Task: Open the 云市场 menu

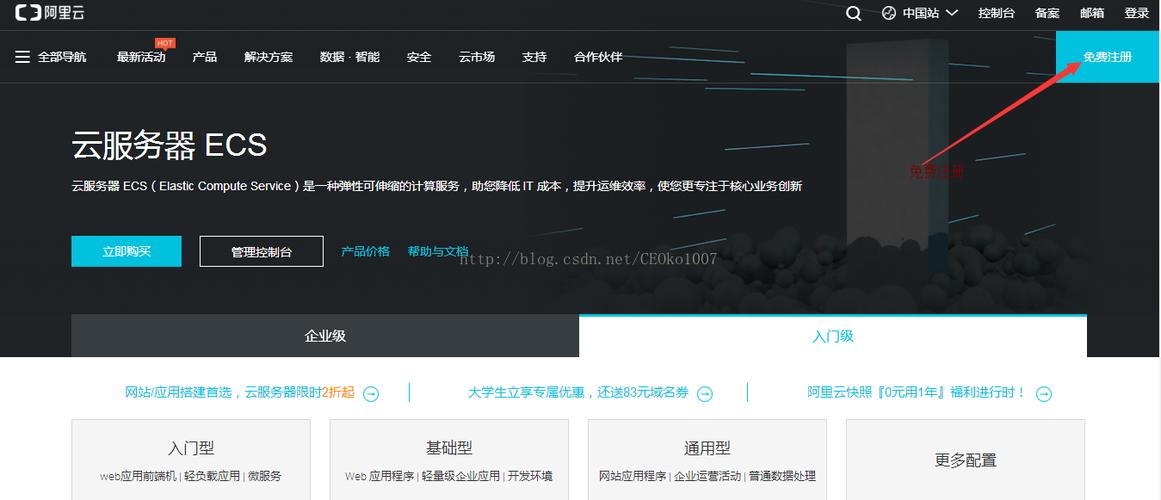Action: 477,57
